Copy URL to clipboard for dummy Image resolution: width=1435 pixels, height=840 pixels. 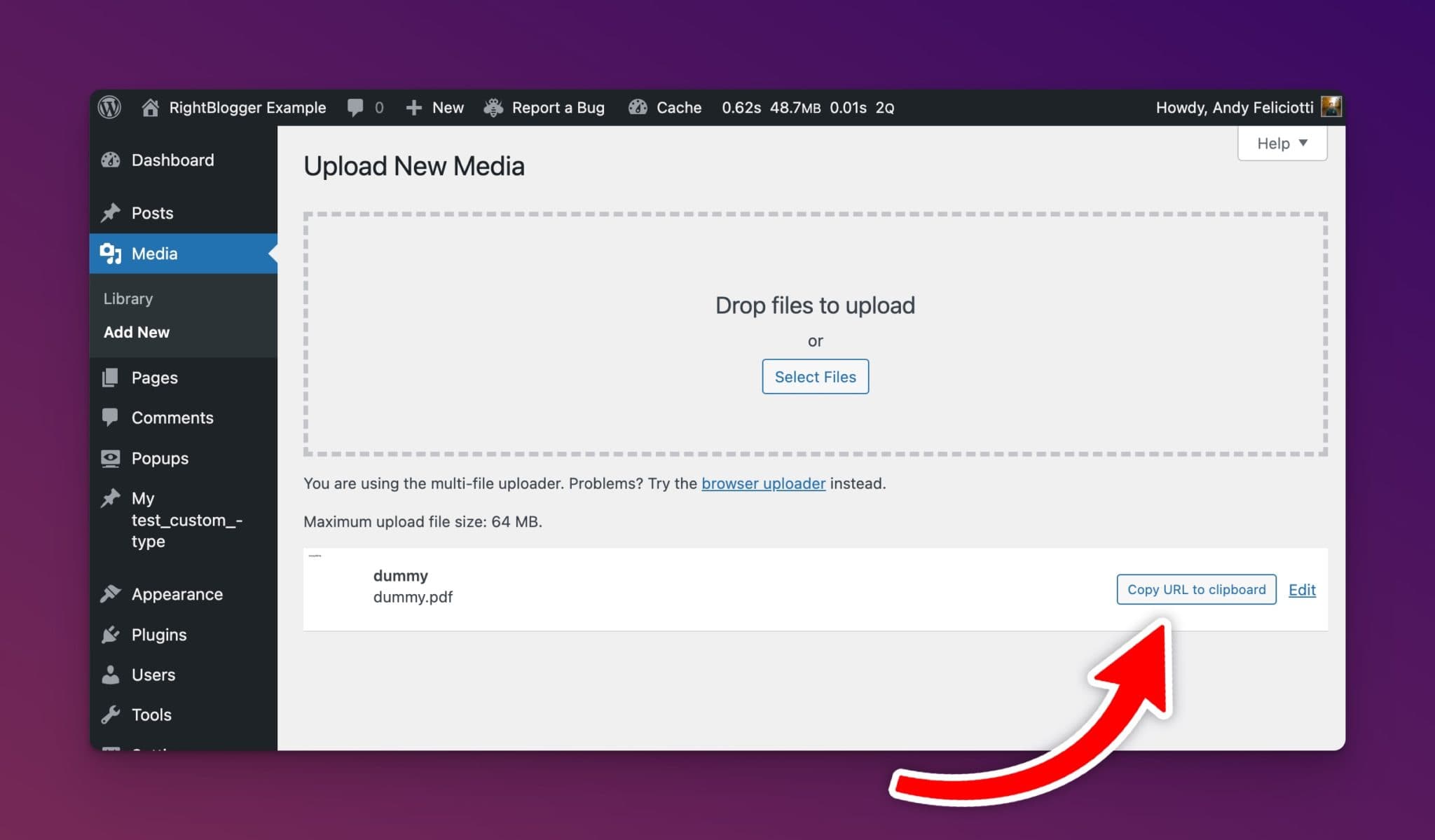(1197, 589)
